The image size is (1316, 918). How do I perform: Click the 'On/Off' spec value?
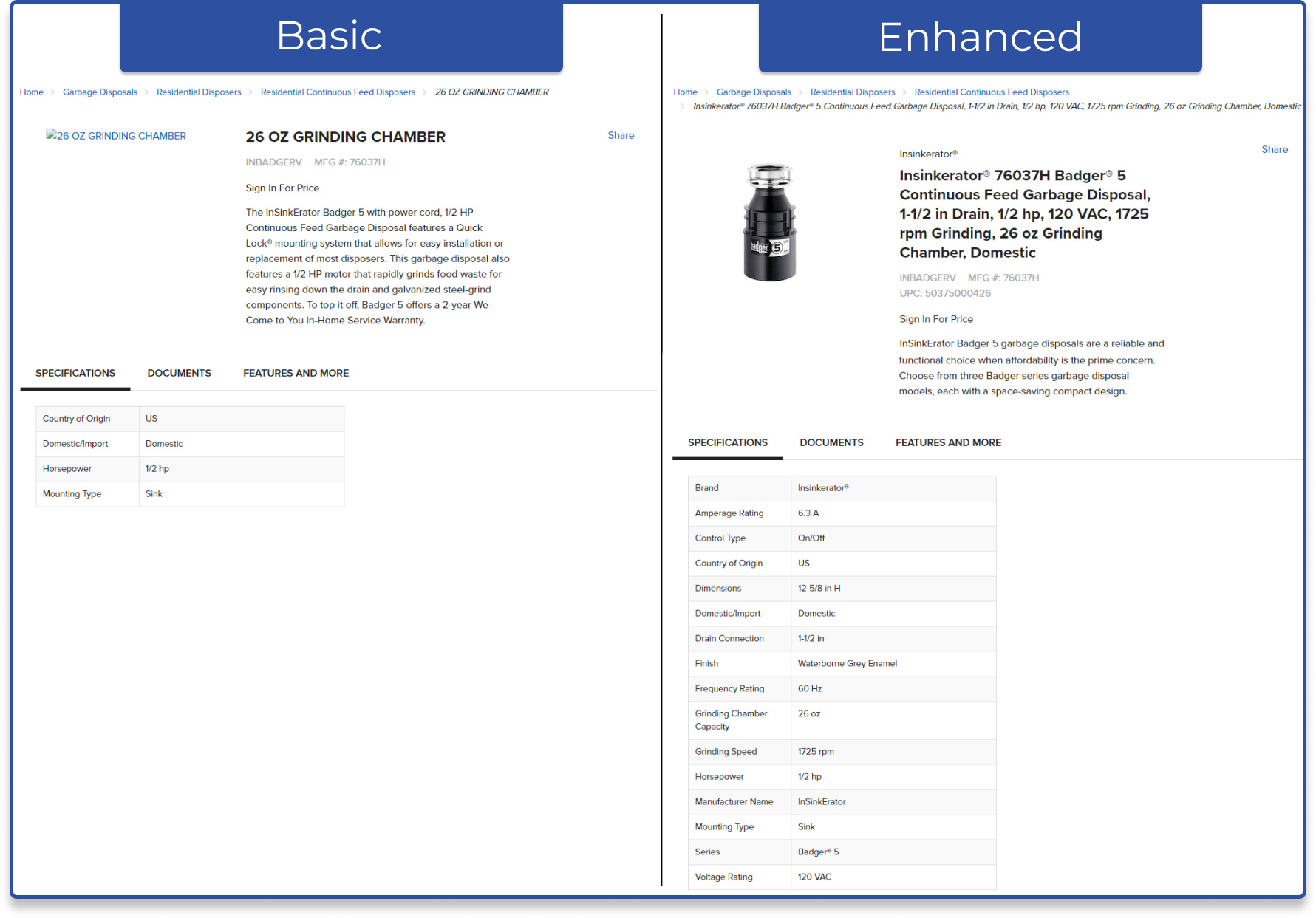pos(811,538)
